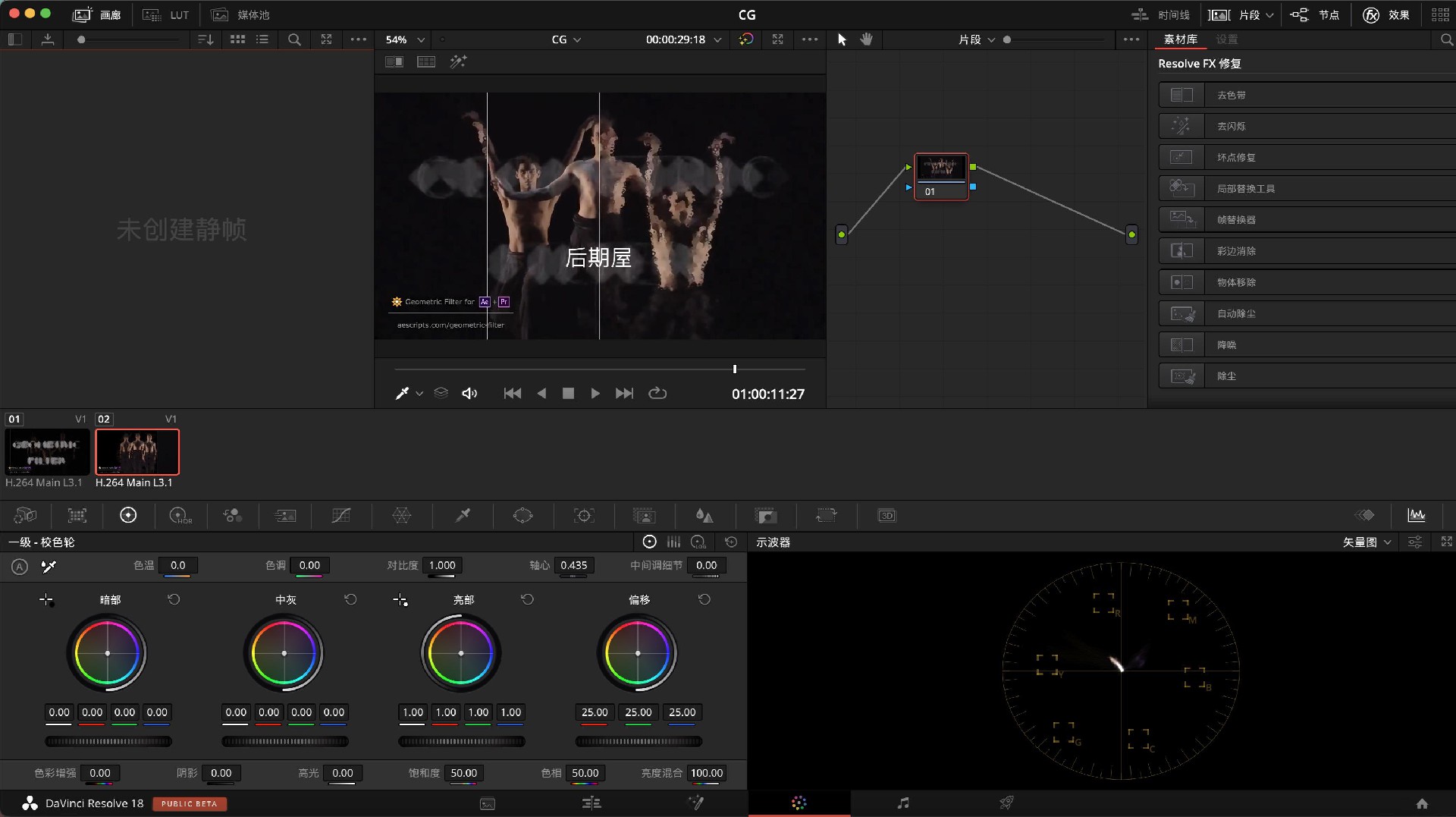
Task: Go to the Edit page
Action: (591, 803)
